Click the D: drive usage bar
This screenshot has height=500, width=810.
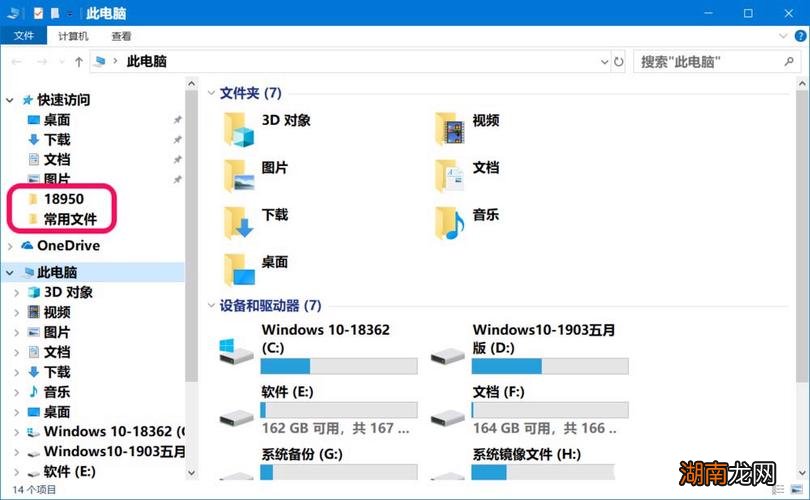click(x=550, y=366)
